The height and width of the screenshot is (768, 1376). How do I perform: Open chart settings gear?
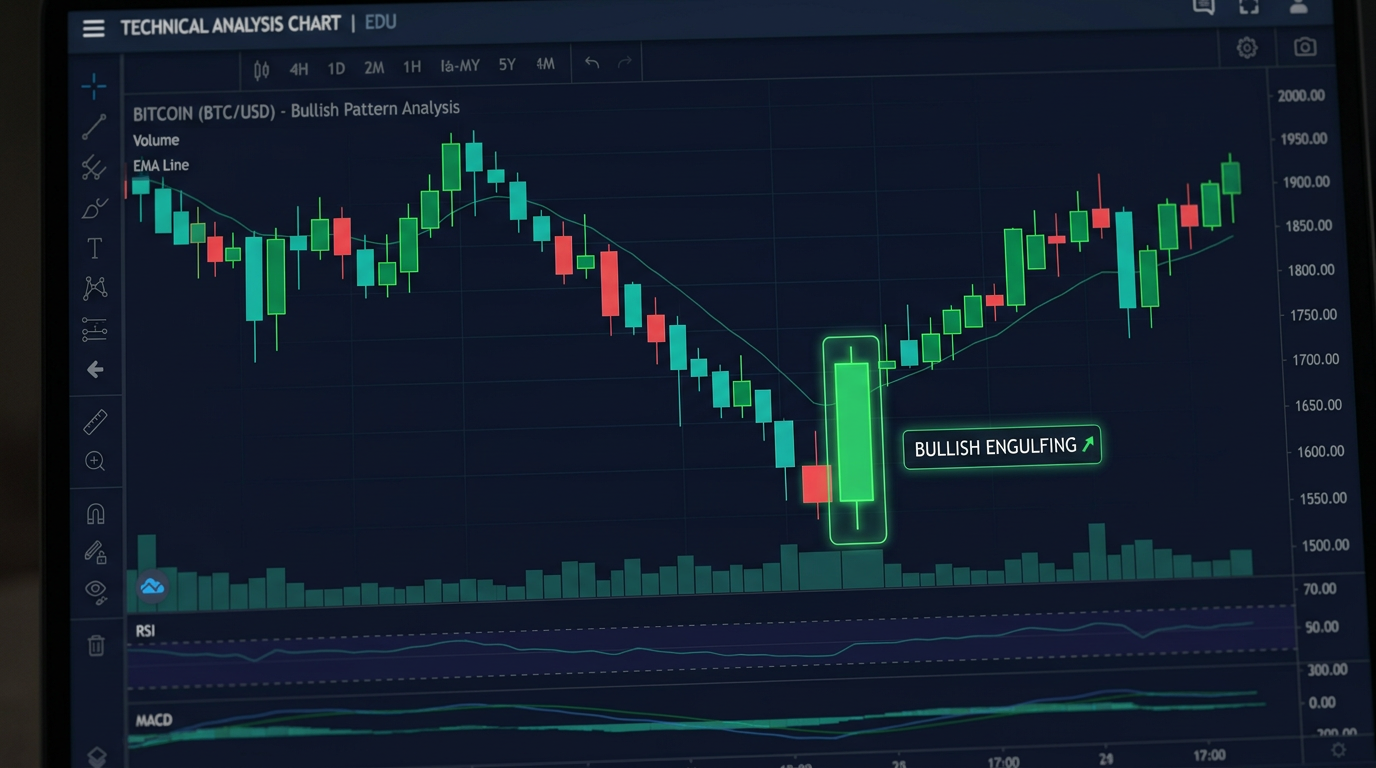(x=1246, y=48)
